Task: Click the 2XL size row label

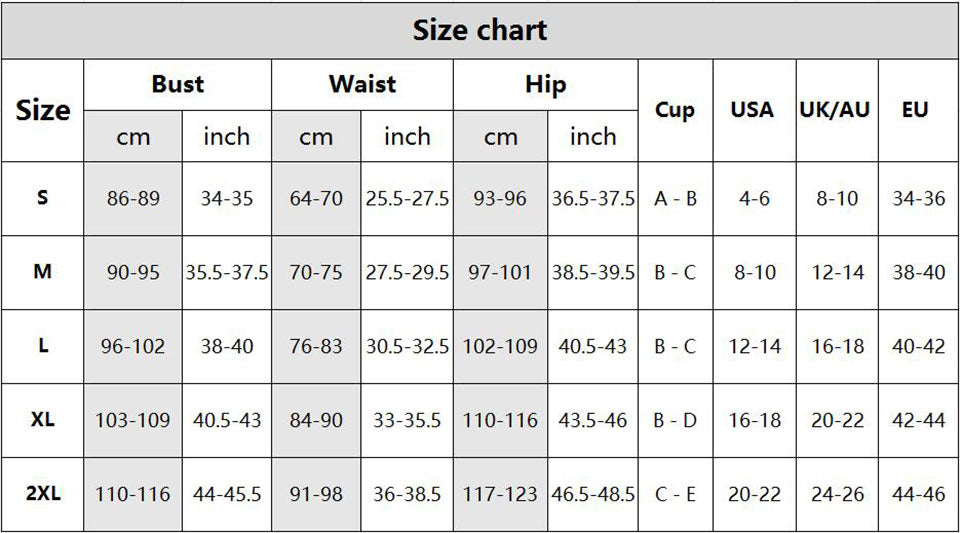Action: tap(43, 494)
